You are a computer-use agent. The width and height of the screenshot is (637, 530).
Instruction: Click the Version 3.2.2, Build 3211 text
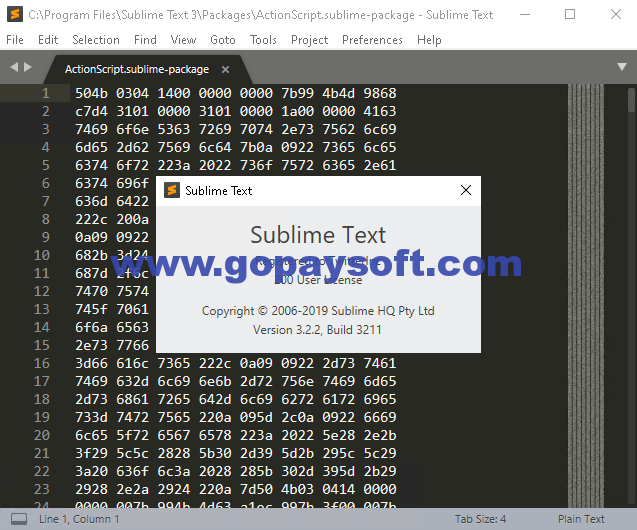coord(317,330)
